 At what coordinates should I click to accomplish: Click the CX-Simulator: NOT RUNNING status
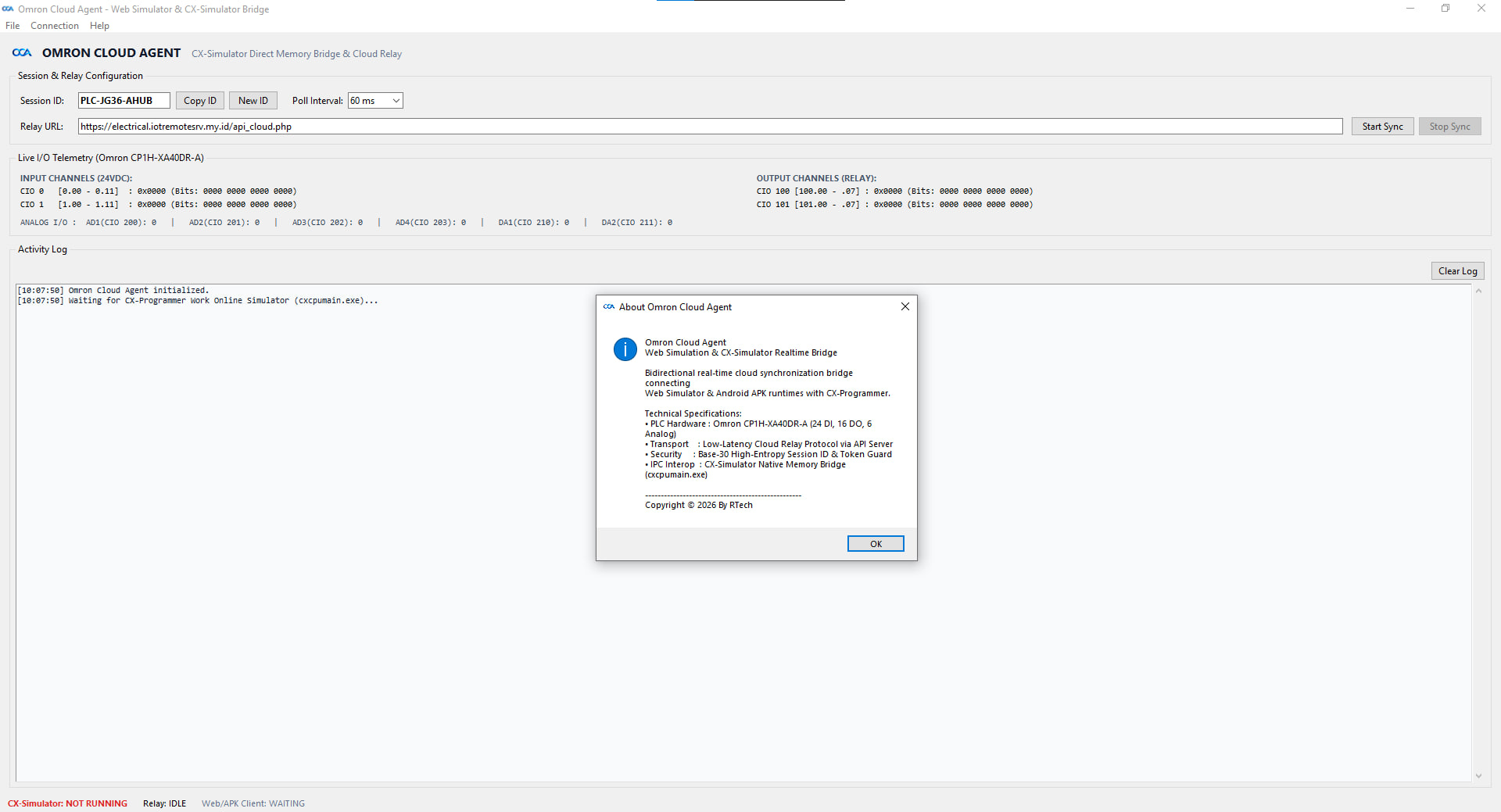pyautogui.click(x=67, y=803)
